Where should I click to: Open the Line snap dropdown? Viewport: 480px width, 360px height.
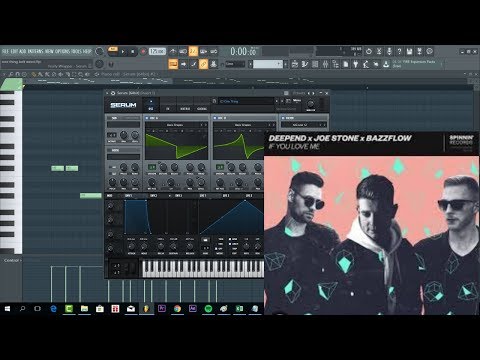235,64
